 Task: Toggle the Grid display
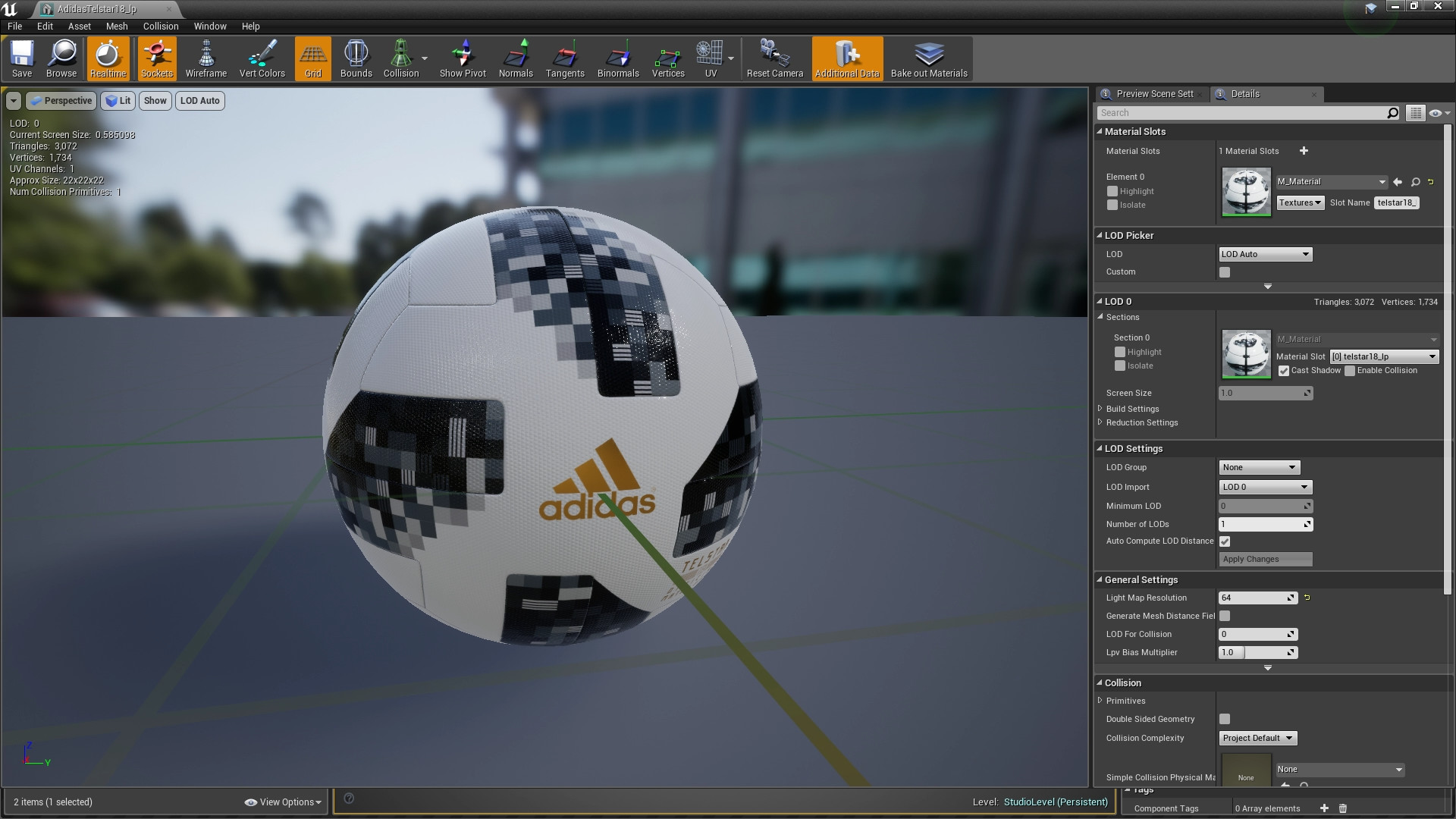click(x=313, y=59)
